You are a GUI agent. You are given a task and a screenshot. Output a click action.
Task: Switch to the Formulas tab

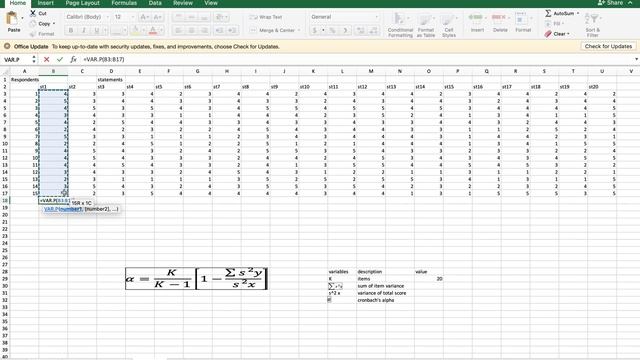[124, 3]
